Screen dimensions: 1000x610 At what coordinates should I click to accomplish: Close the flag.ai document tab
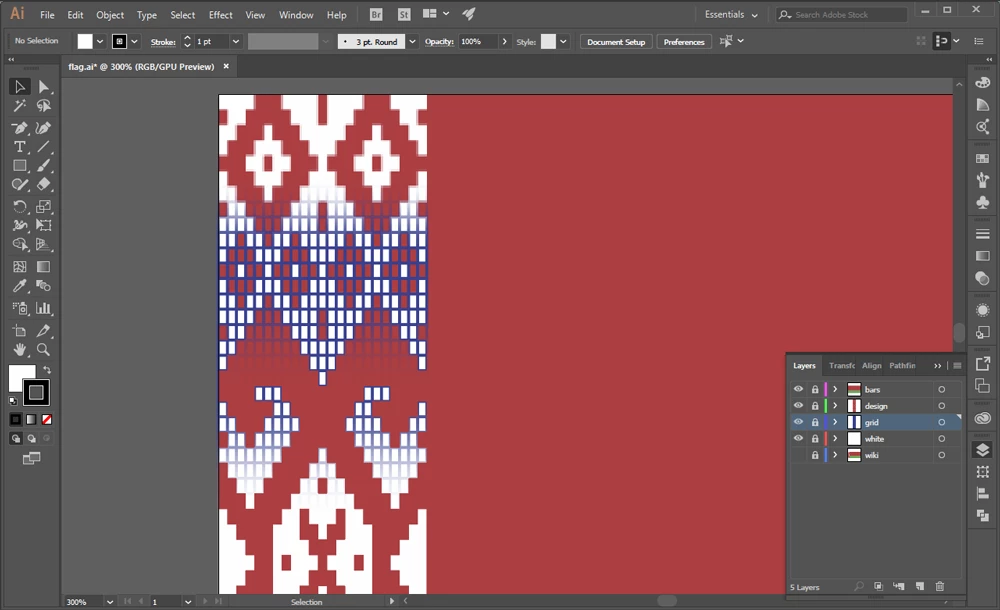tap(226, 66)
